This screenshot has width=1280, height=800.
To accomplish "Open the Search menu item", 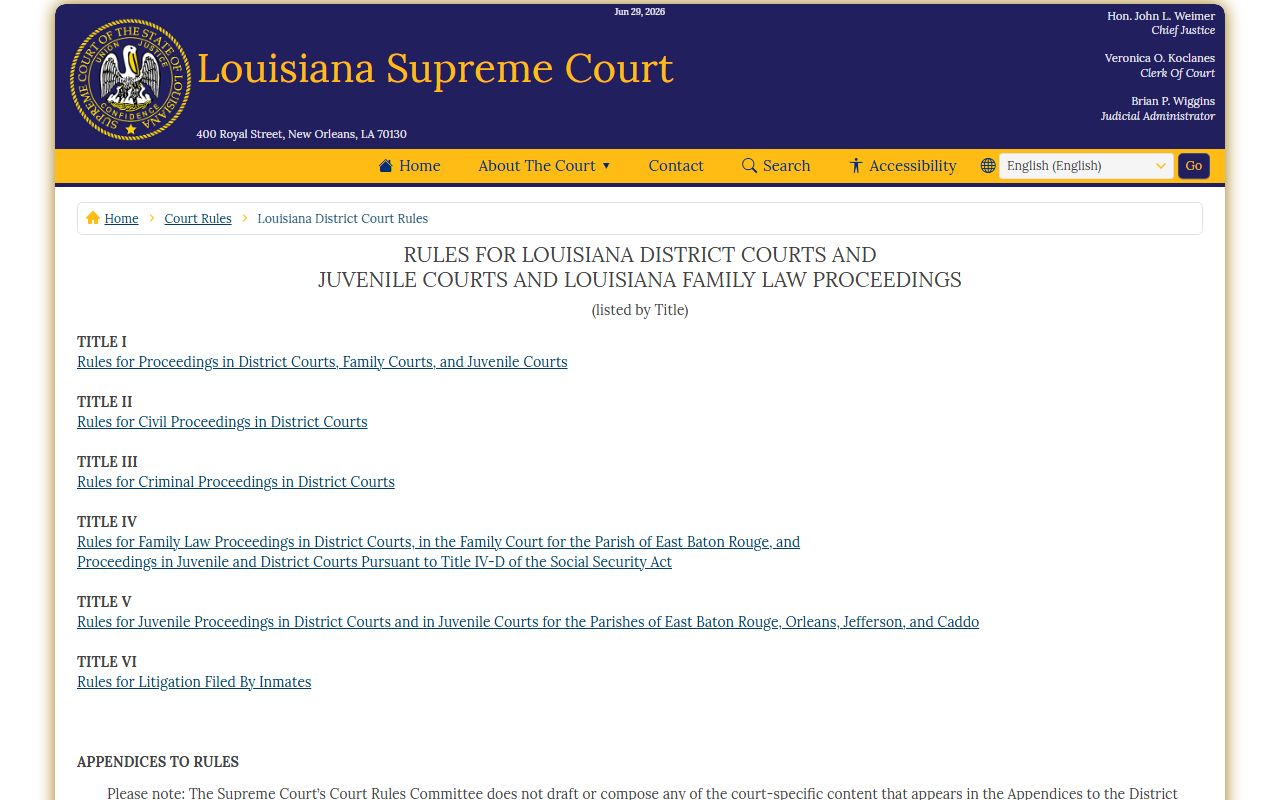I will point(776,166).
